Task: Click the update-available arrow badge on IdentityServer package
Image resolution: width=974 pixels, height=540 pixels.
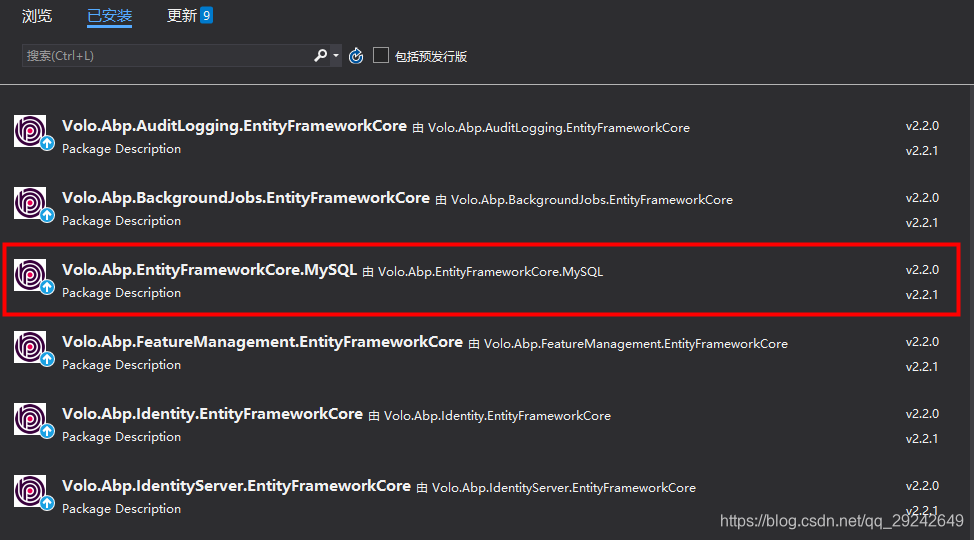Action: (x=47, y=504)
